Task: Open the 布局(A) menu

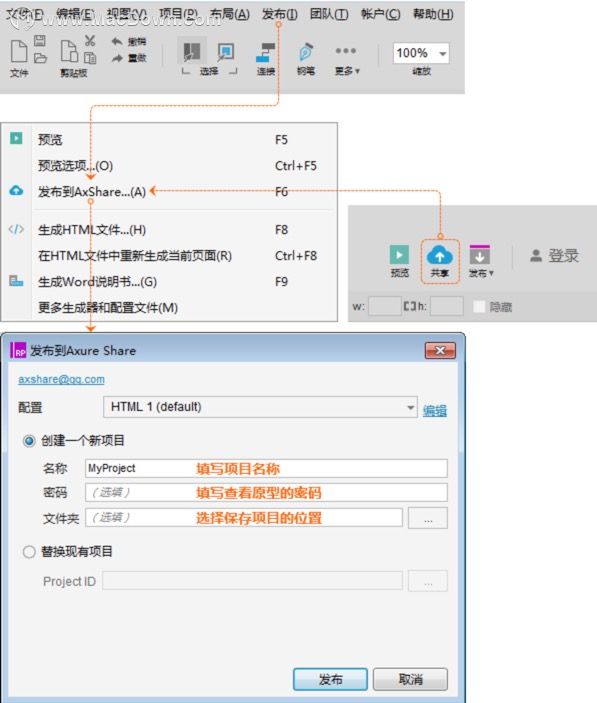Action: tap(229, 14)
